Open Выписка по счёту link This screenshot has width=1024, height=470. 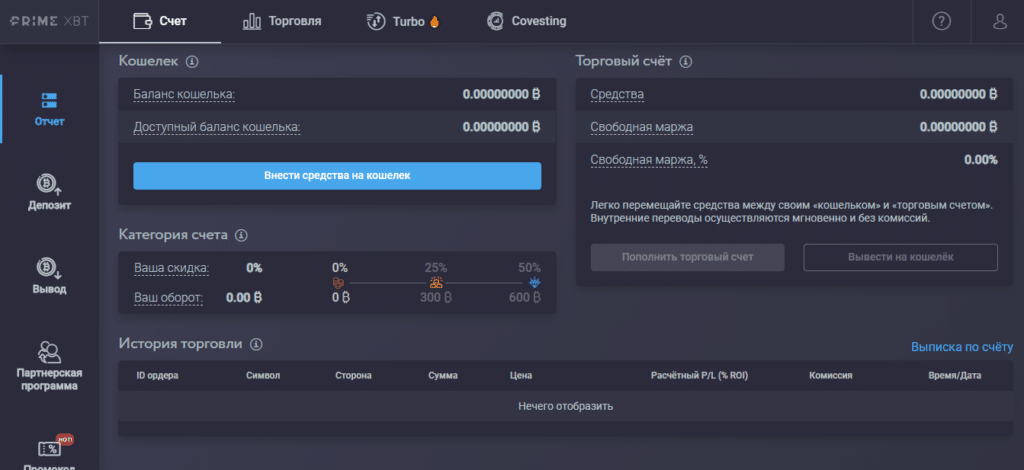coord(961,347)
